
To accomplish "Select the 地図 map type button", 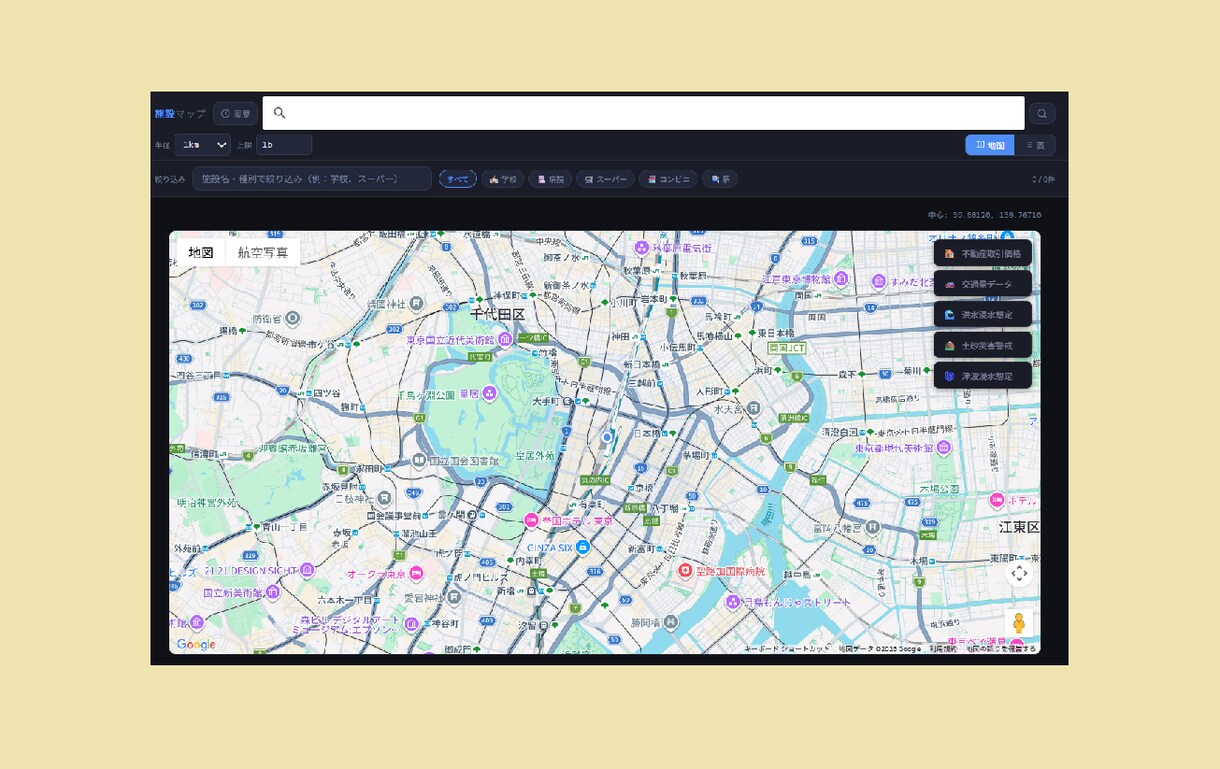I will click(x=201, y=252).
